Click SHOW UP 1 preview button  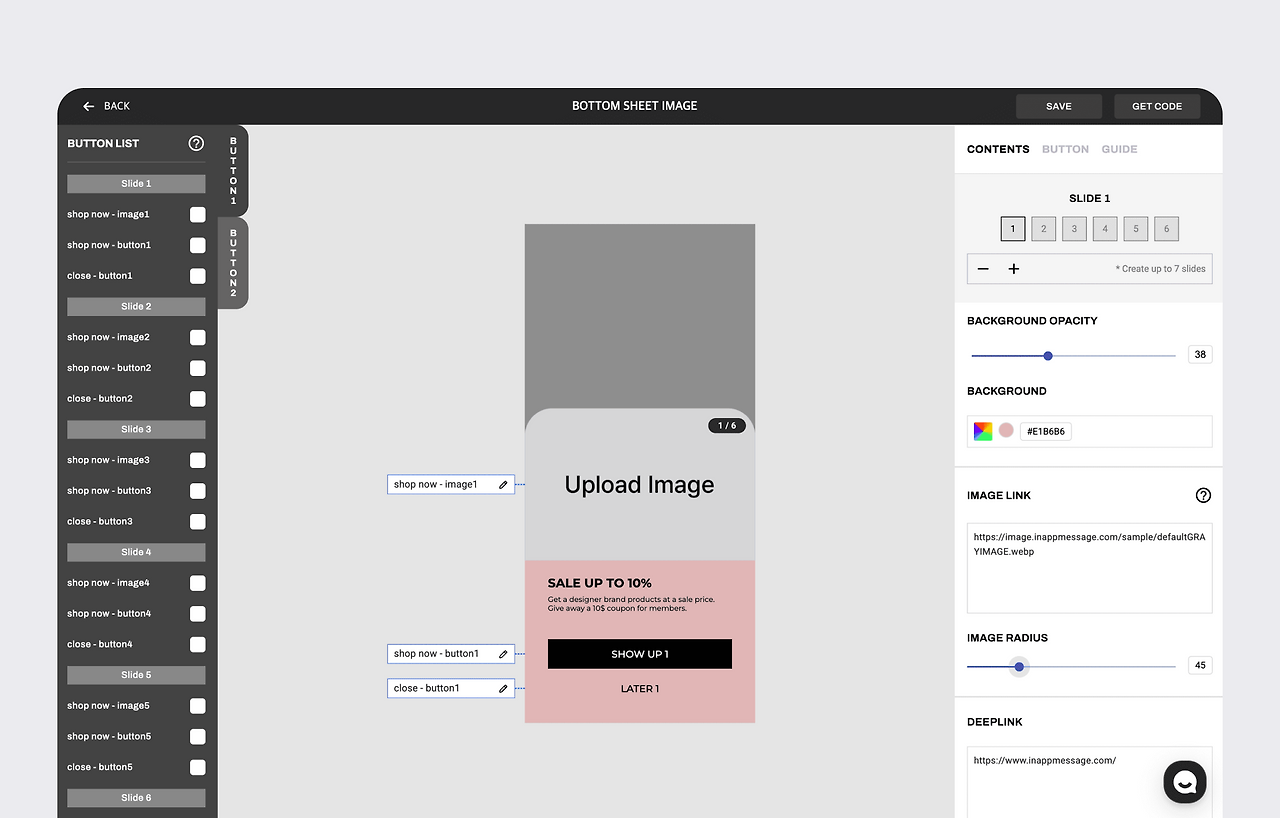tap(640, 654)
